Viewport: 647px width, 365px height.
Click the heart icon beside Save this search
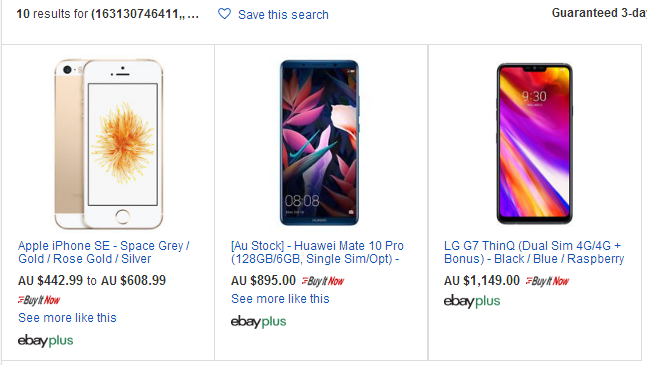pyautogui.click(x=224, y=14)
